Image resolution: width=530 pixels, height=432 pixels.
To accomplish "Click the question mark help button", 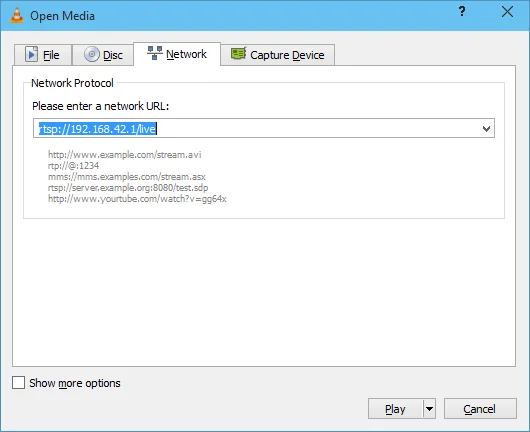I will click(x=462, y=12).
